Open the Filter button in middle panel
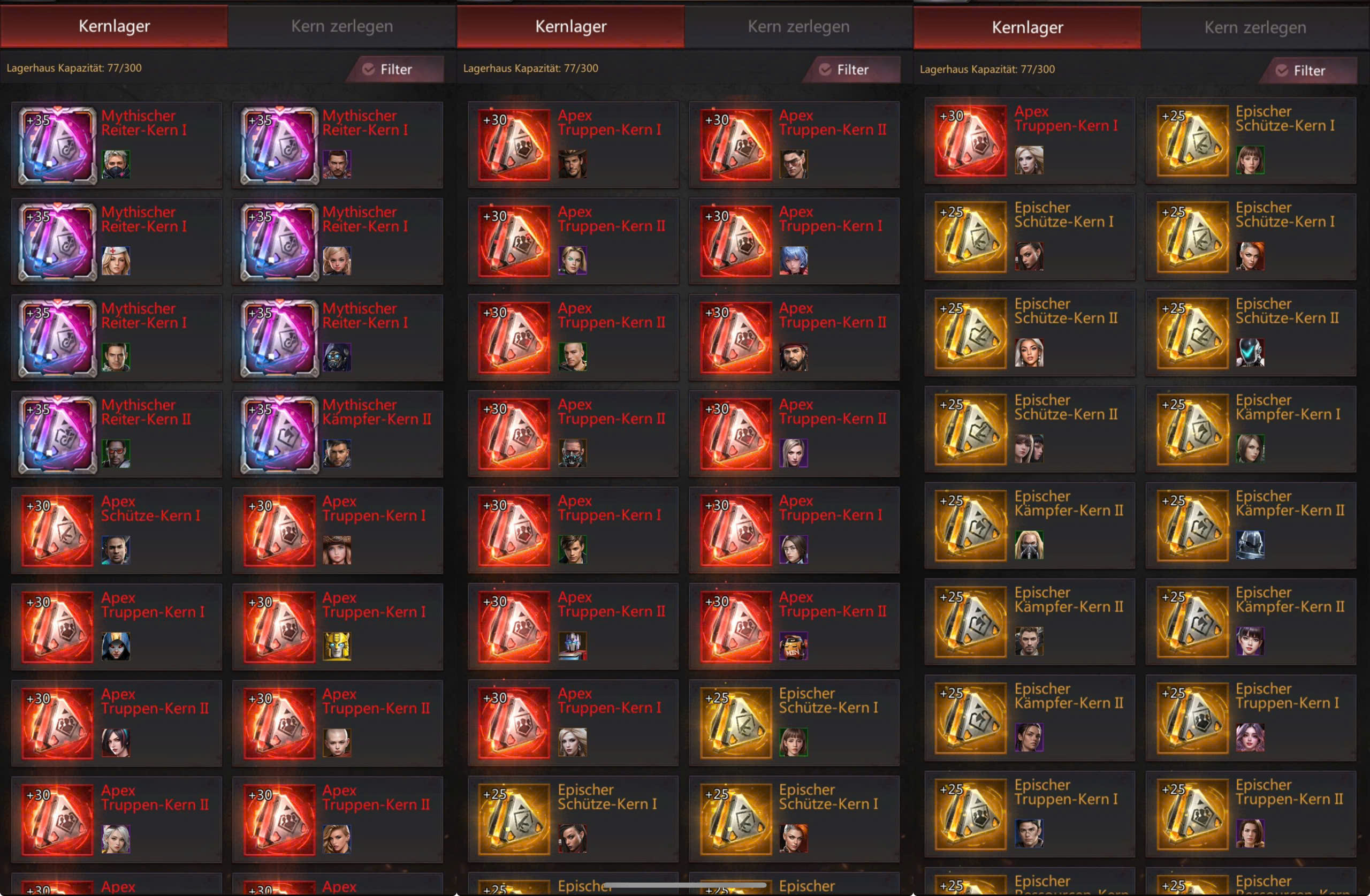Image resolution: width=1370 pixels, height=896 pixels. [x=853, y=69]
